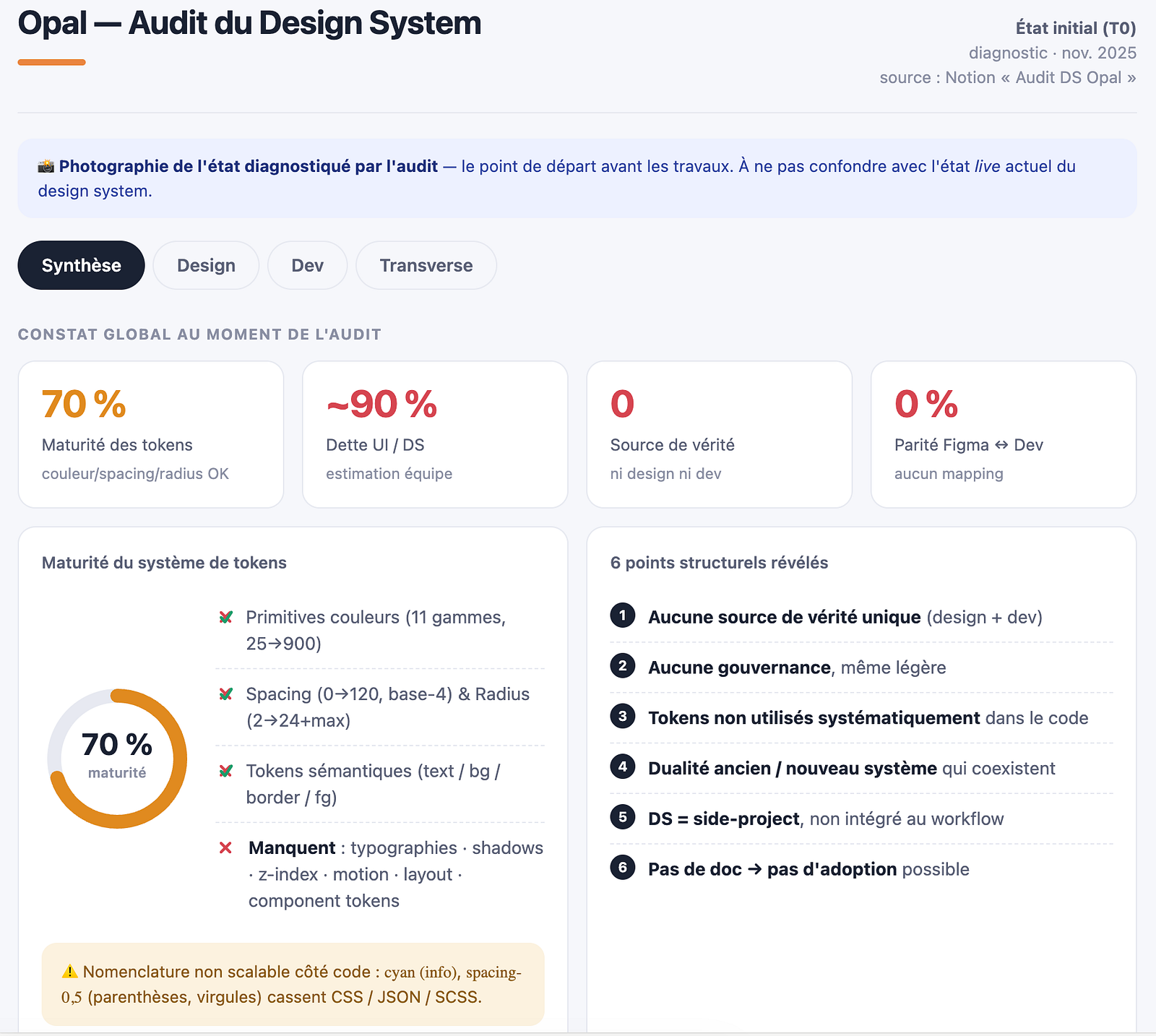Click the Opal — Audit du Design System title
The width and height of the screenshot is (1156, 1036).
click(249, 23)
